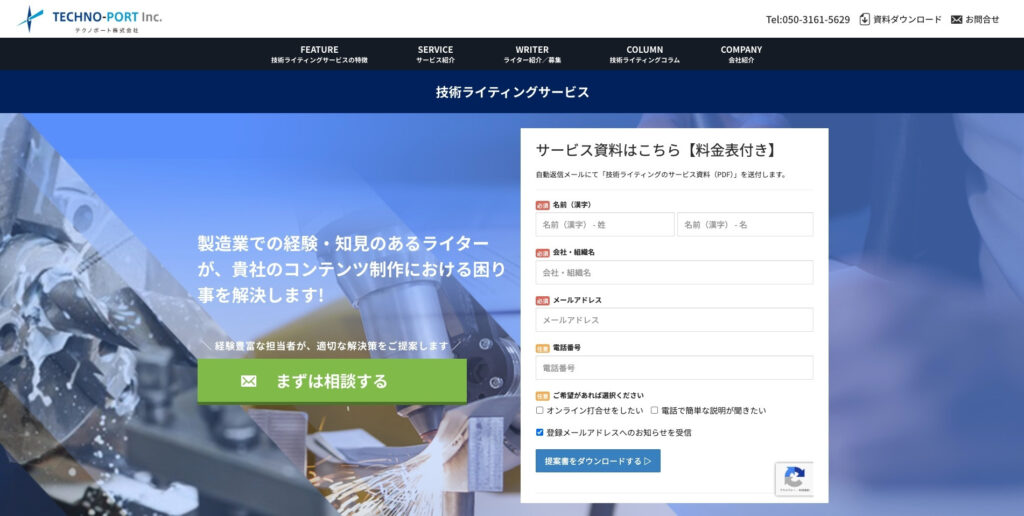Open the FEATURE menu item
The width and height of the screenshot is (1024, 516).
click(x=319, y=54)
